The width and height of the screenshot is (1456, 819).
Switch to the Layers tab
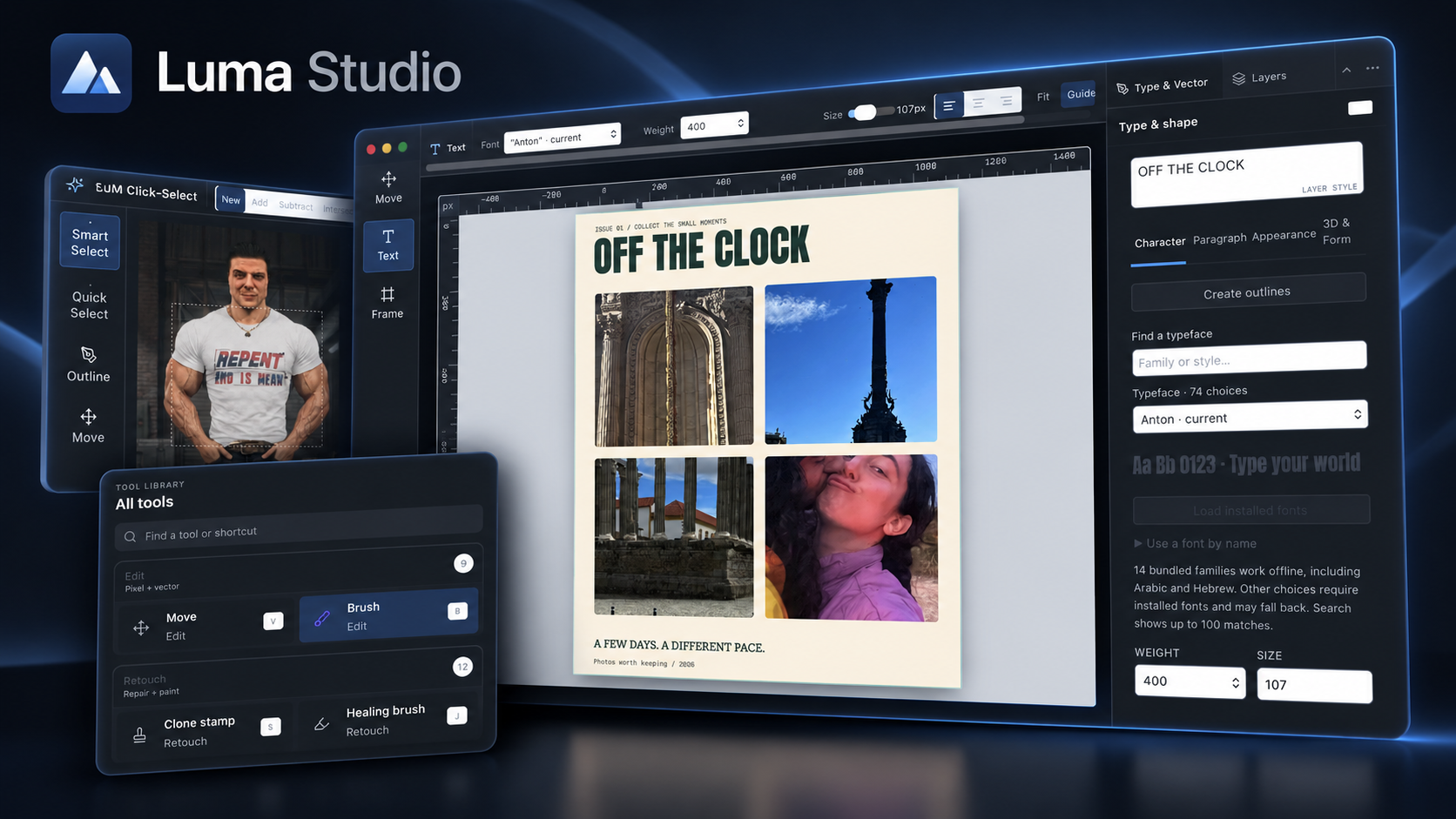pos(1259,77)
